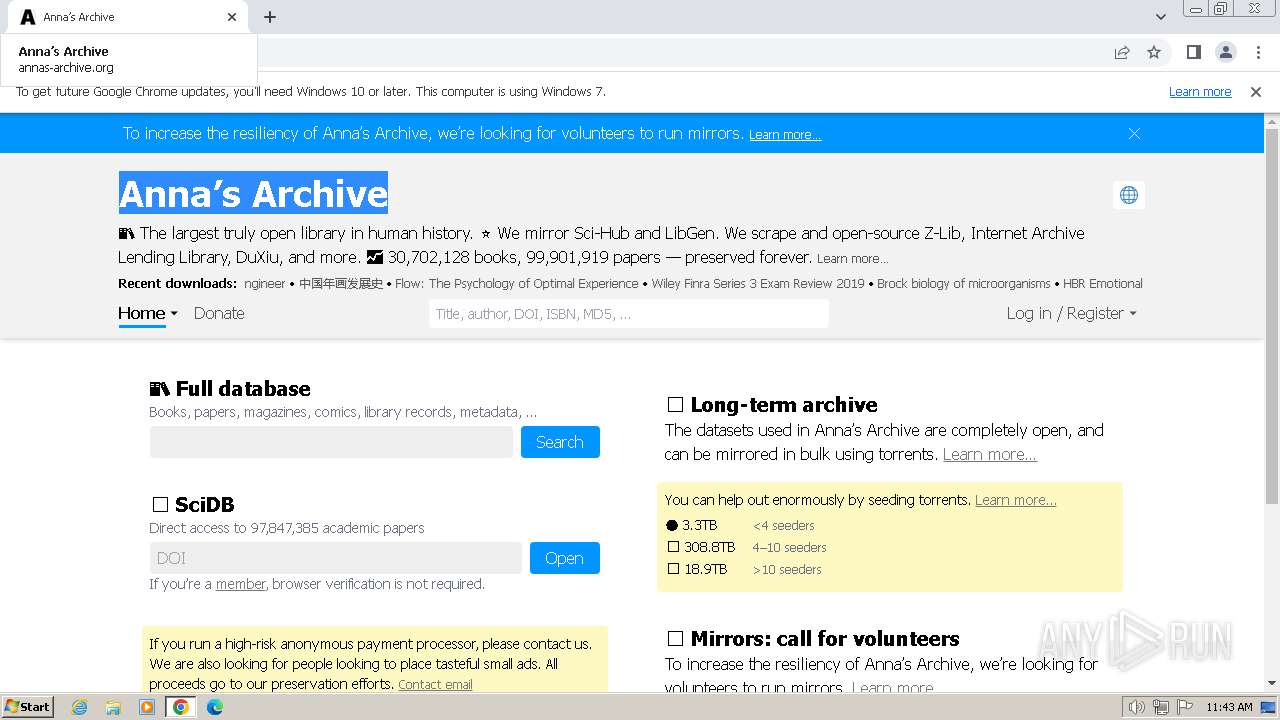Screen dimensions: 1280x720
Task: Open Learn more under Long-term archive
Action: click(989, 455)
